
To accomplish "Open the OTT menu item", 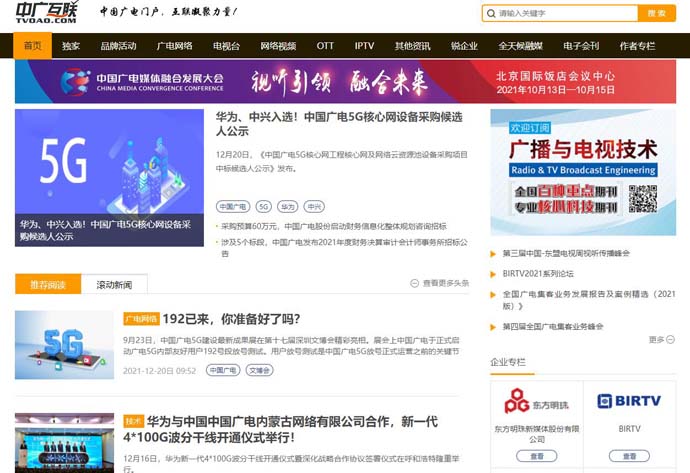I will tap(325, 46).
